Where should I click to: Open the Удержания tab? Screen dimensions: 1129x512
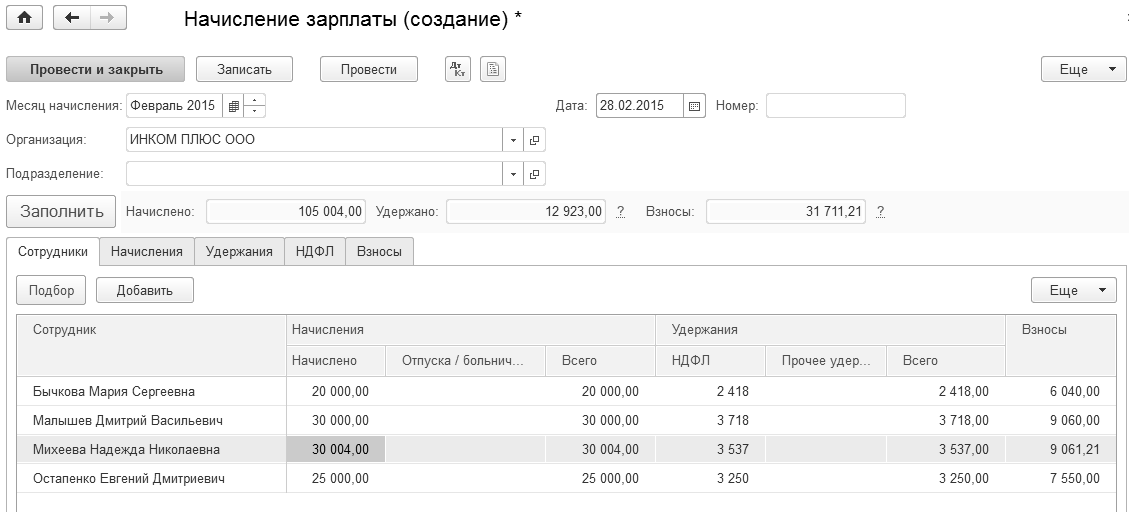coord(239,252)
